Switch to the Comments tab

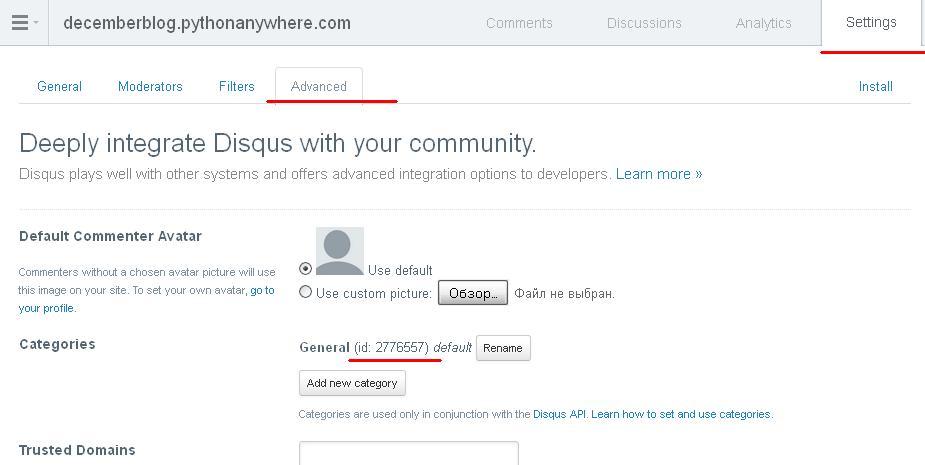point(519,23)
